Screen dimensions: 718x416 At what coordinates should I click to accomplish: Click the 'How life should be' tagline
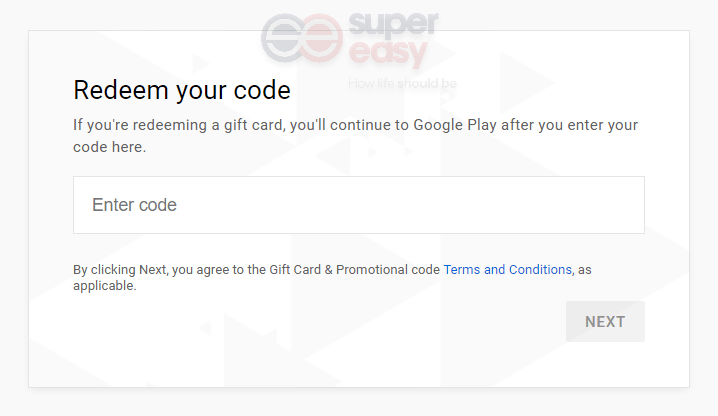point(402,83)
